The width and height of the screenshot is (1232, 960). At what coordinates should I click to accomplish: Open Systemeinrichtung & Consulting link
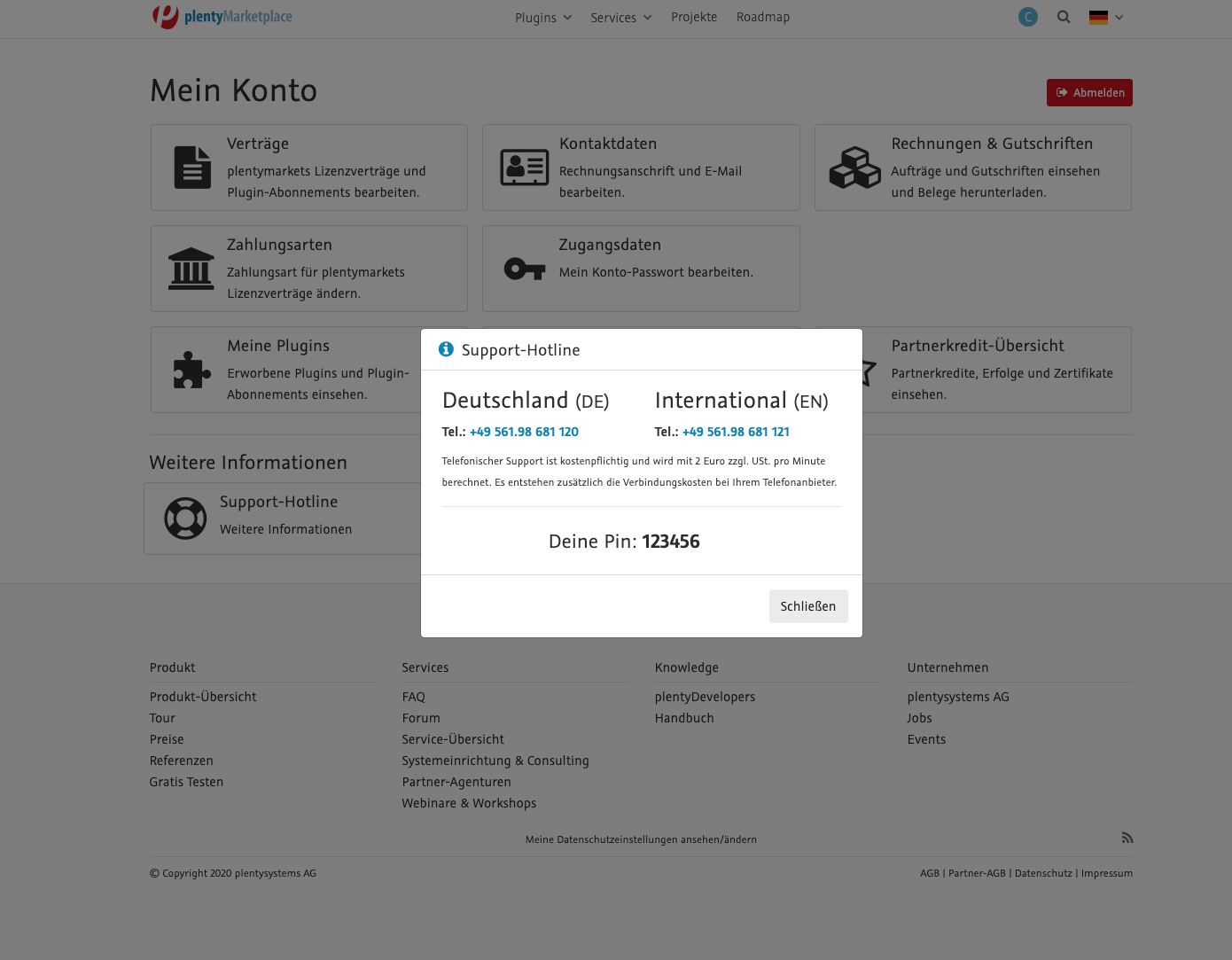click(x=495, y=761)
